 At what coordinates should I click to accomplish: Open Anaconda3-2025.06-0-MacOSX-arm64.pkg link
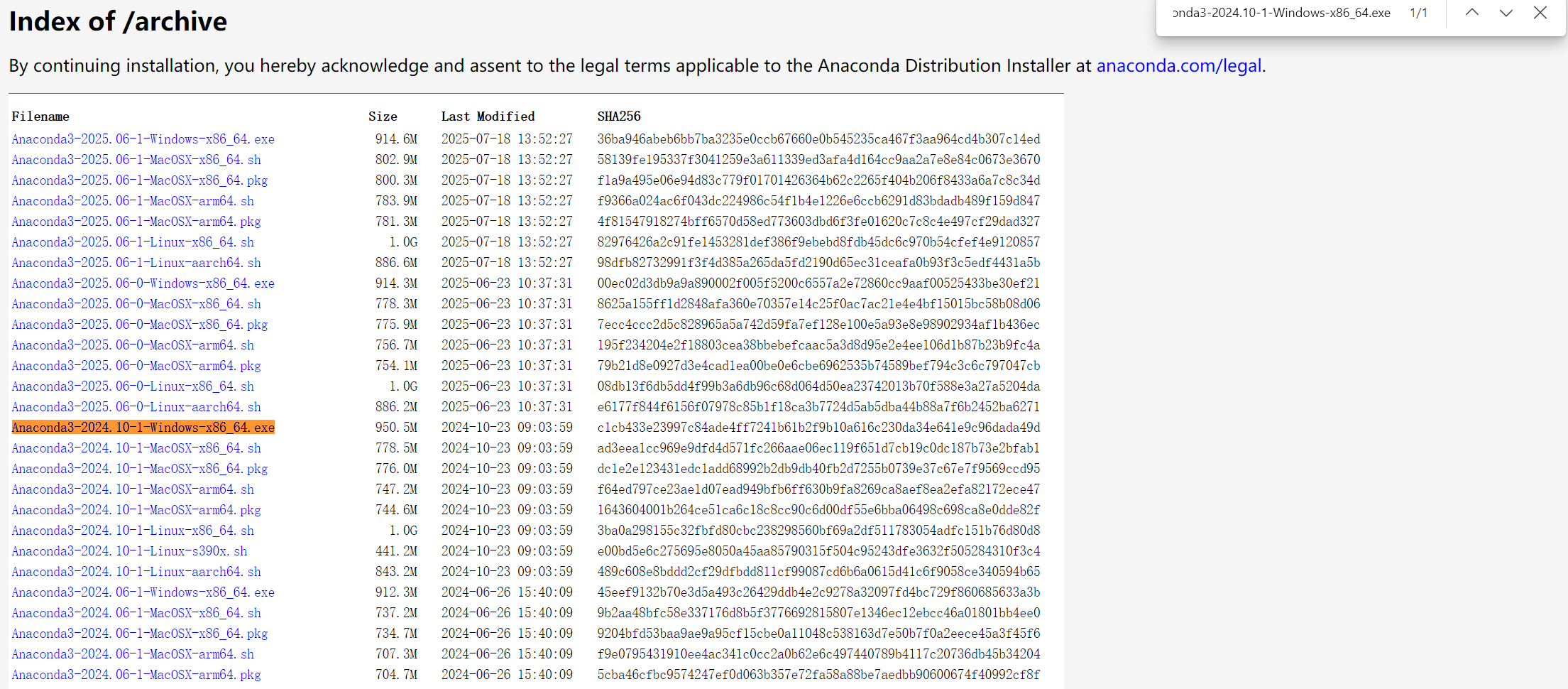tap(136, 366)
